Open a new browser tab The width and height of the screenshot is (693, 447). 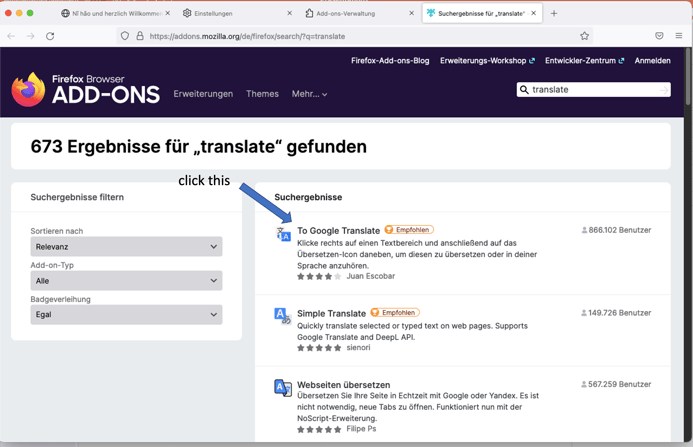554,13
